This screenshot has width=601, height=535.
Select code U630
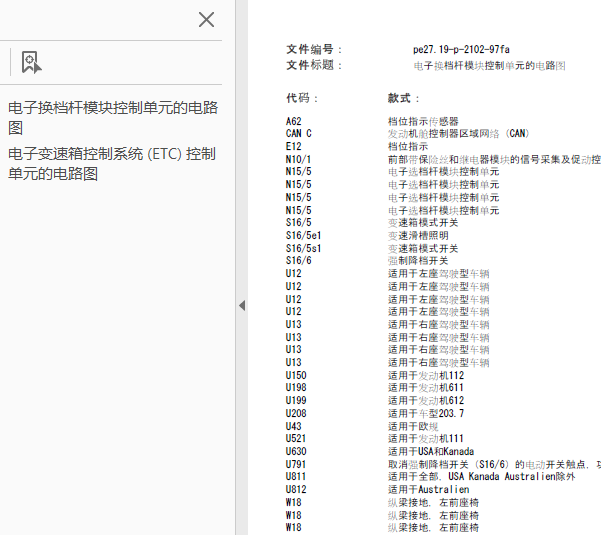[296, 451]
